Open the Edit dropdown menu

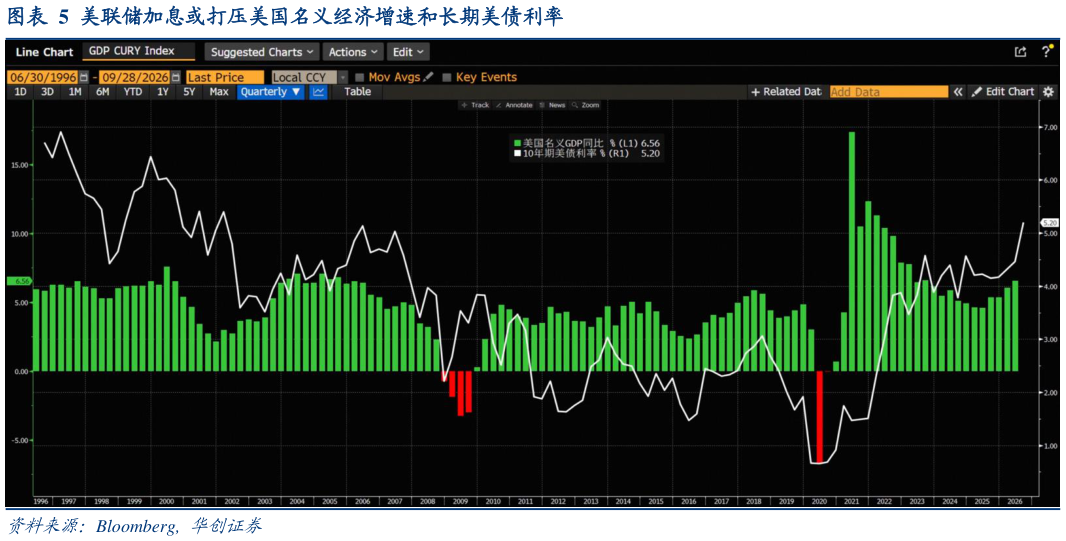coord(408,52)
